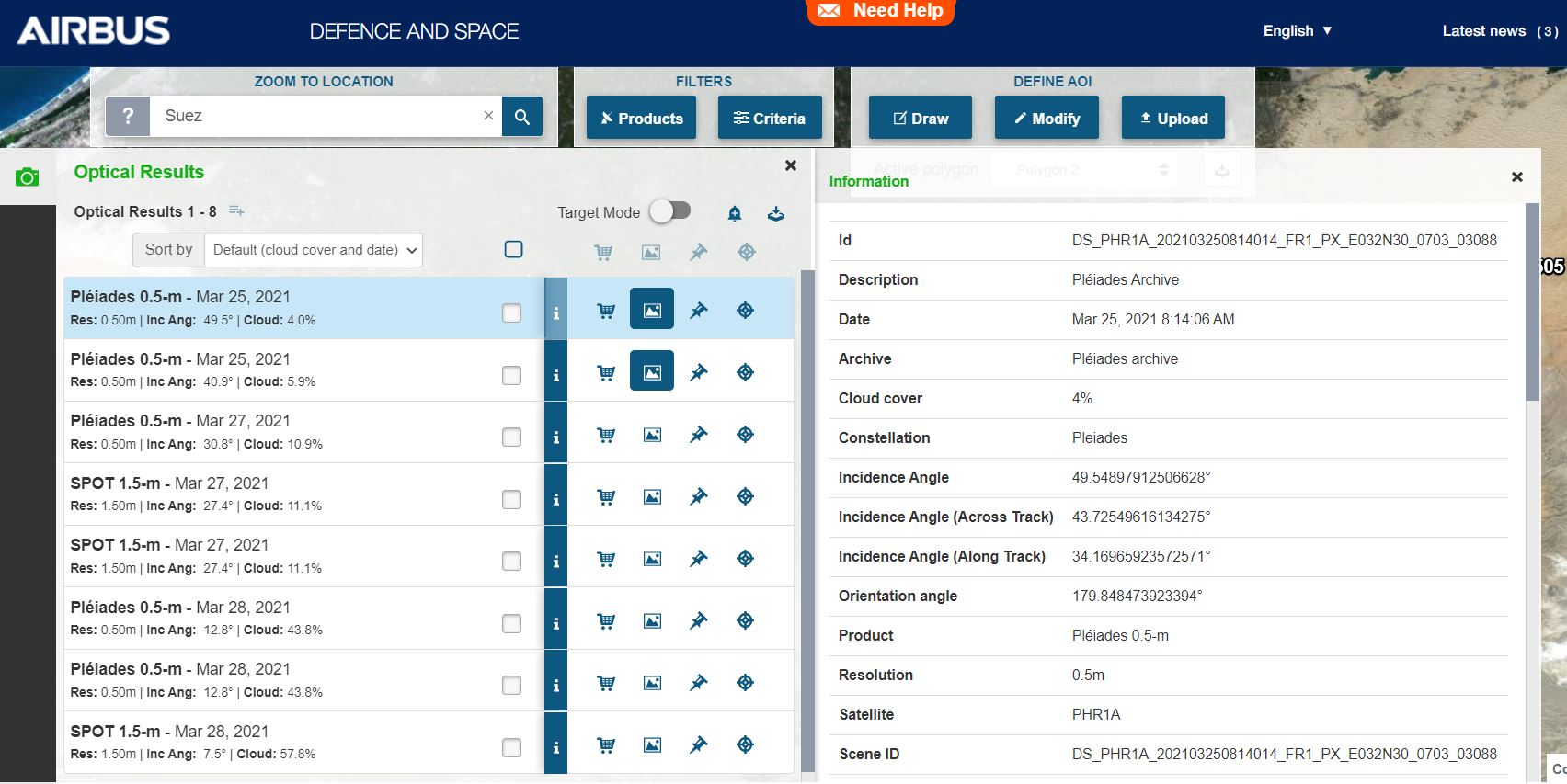The height and width of the screenshot is (784, 1567).
Task: Zoom to footprint of Pléiades Mar 25 49.5° result
Action: [x=746, y=311]
